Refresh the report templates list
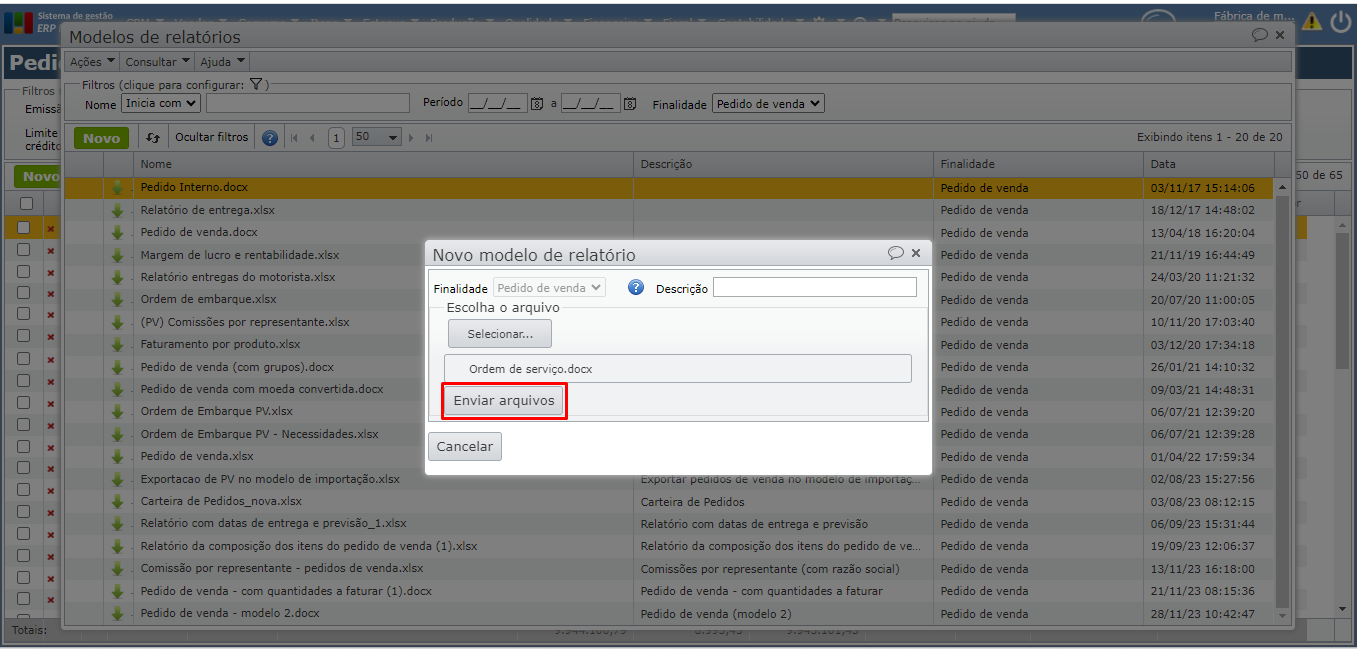The height and width of the screenshot is (649, 1357). point(153,138)
